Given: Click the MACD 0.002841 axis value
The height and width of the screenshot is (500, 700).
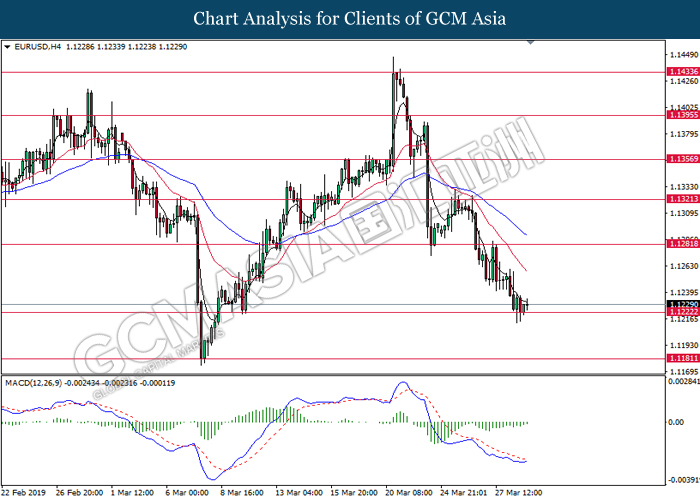Looking at the screenshot, I should click(x=684, y=382).
